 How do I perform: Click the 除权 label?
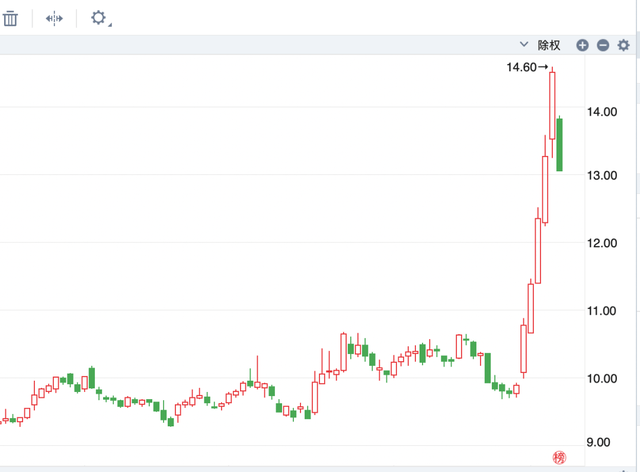click(549, 45)
